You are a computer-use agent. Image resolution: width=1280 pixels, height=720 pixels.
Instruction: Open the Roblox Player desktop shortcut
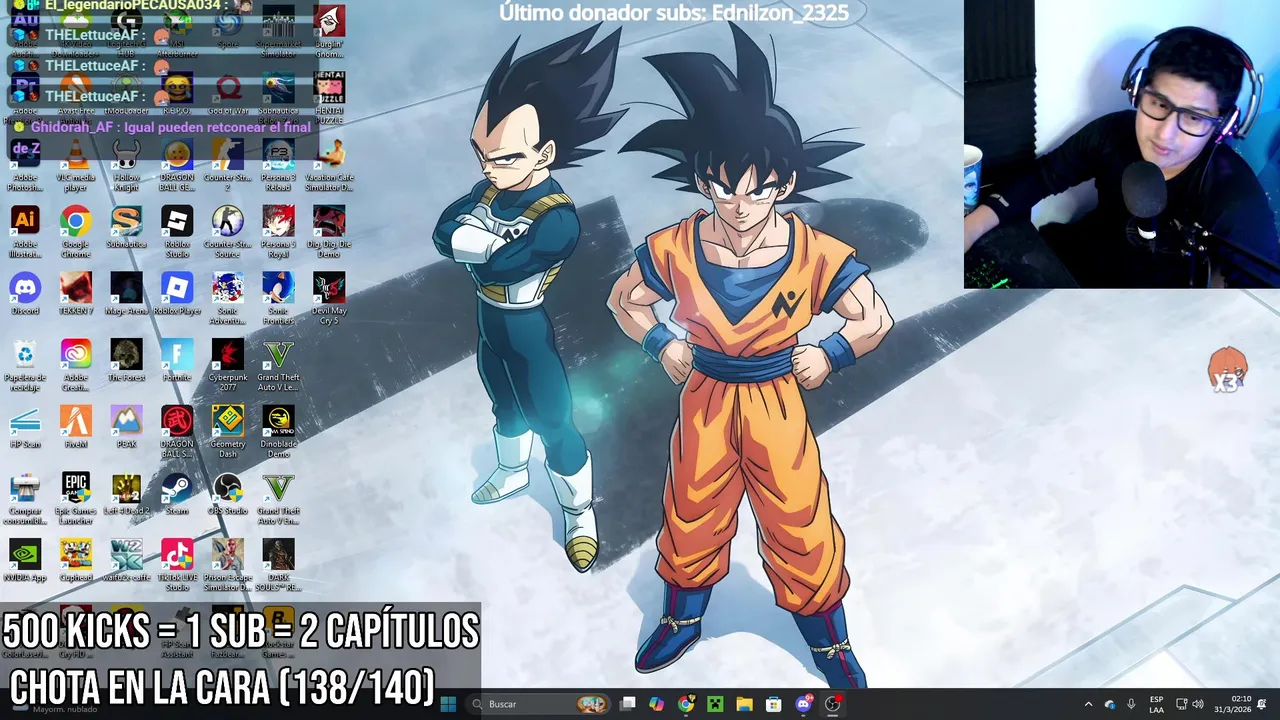coord(177,294)
